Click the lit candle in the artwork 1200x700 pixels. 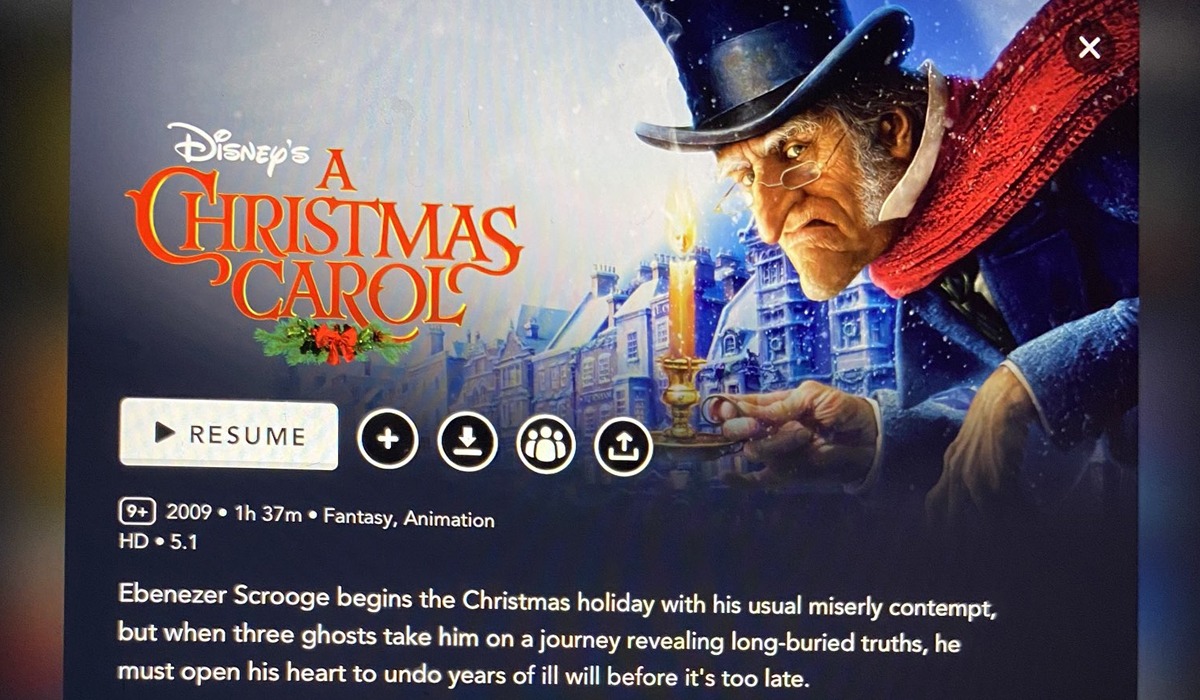click(681, 300)
